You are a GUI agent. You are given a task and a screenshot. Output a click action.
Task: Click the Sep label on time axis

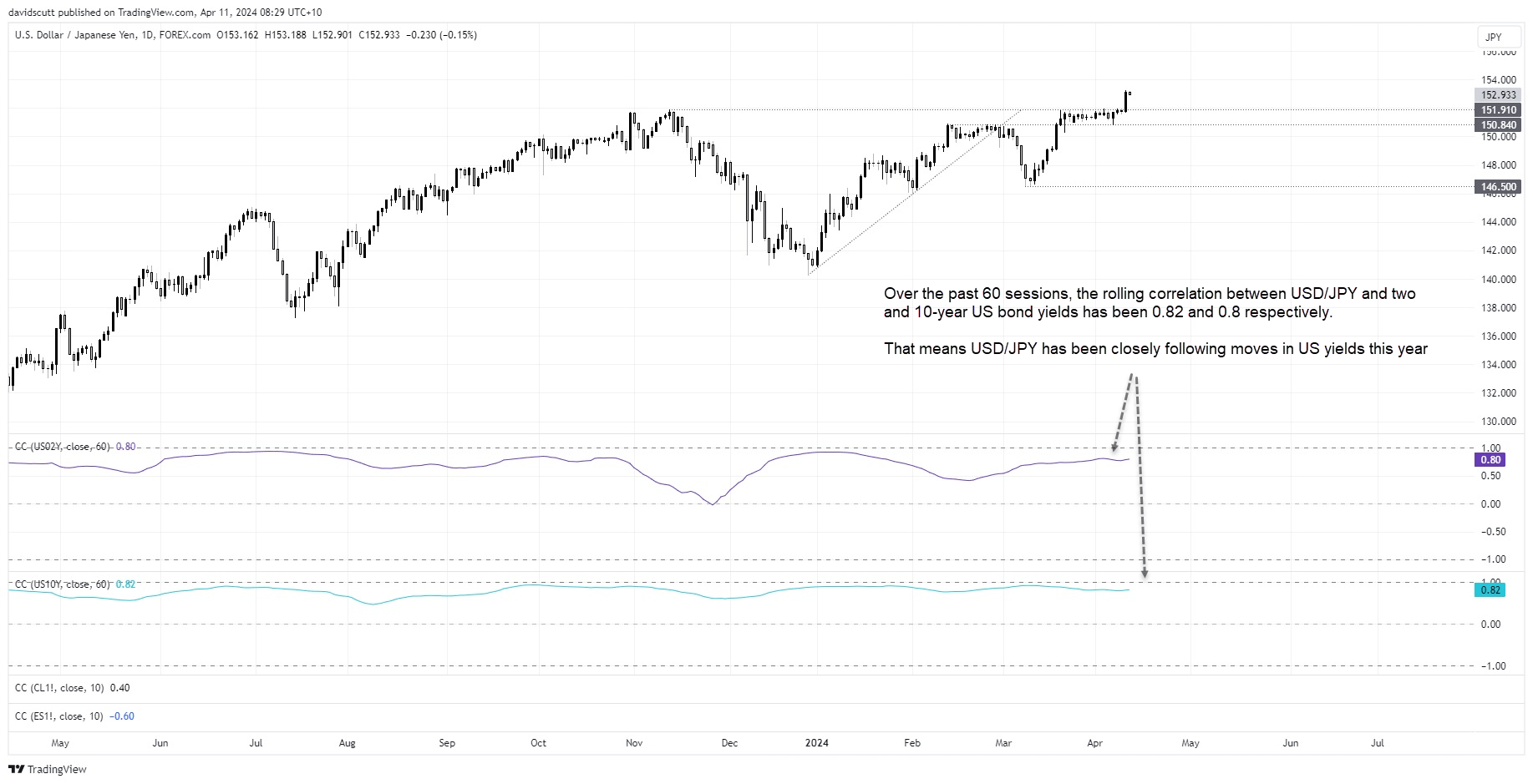click(447, 743)
